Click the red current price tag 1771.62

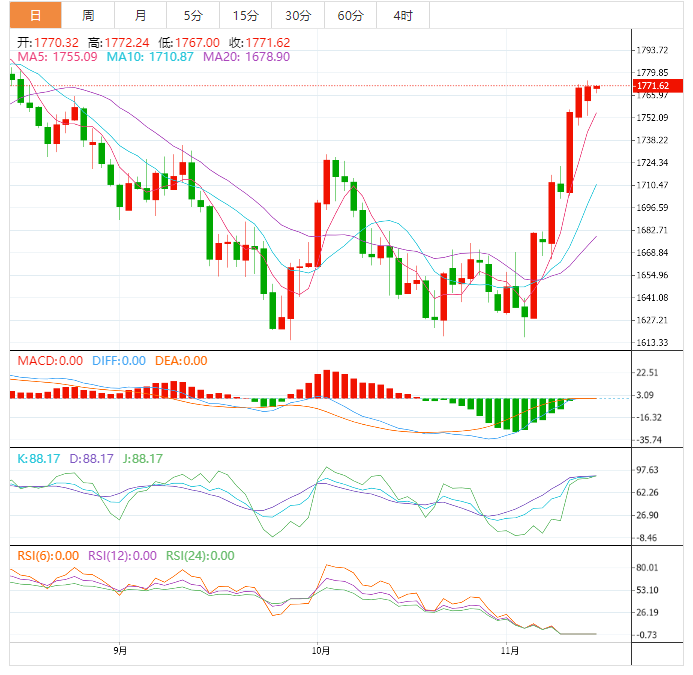(658, 86)
